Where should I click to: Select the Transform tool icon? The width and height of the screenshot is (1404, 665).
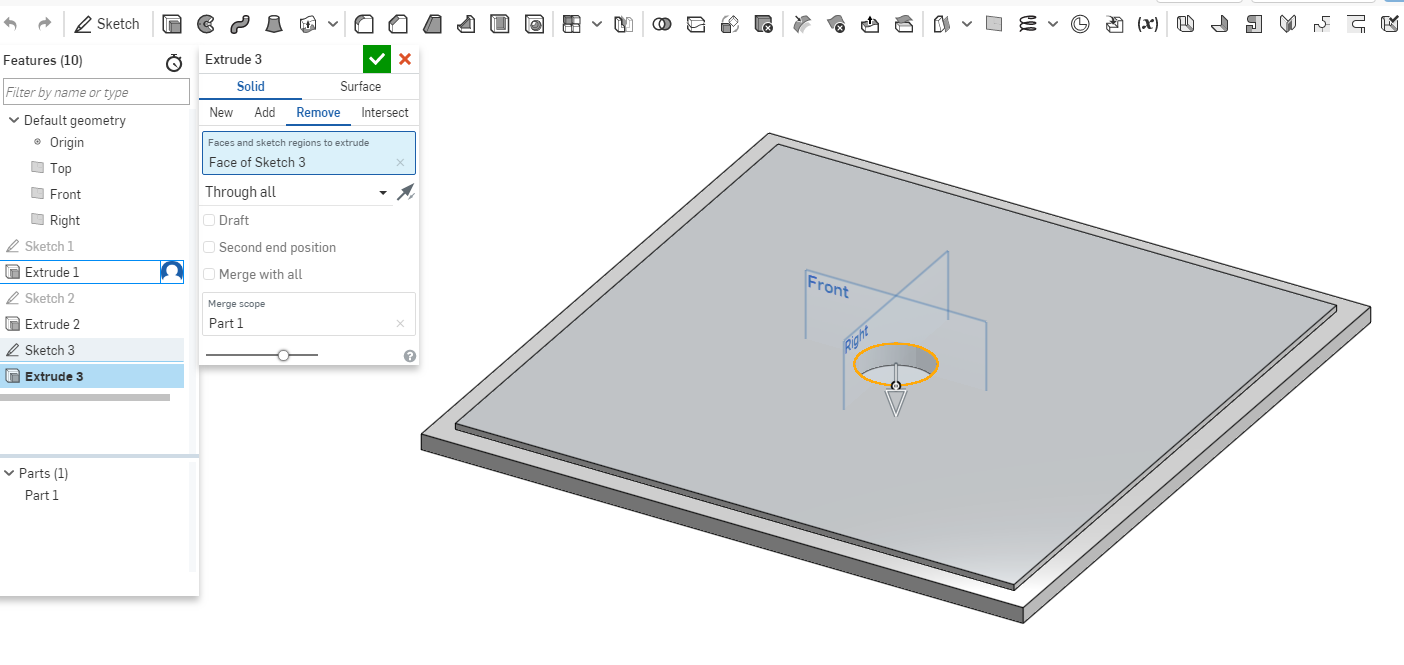click(730, 24)
